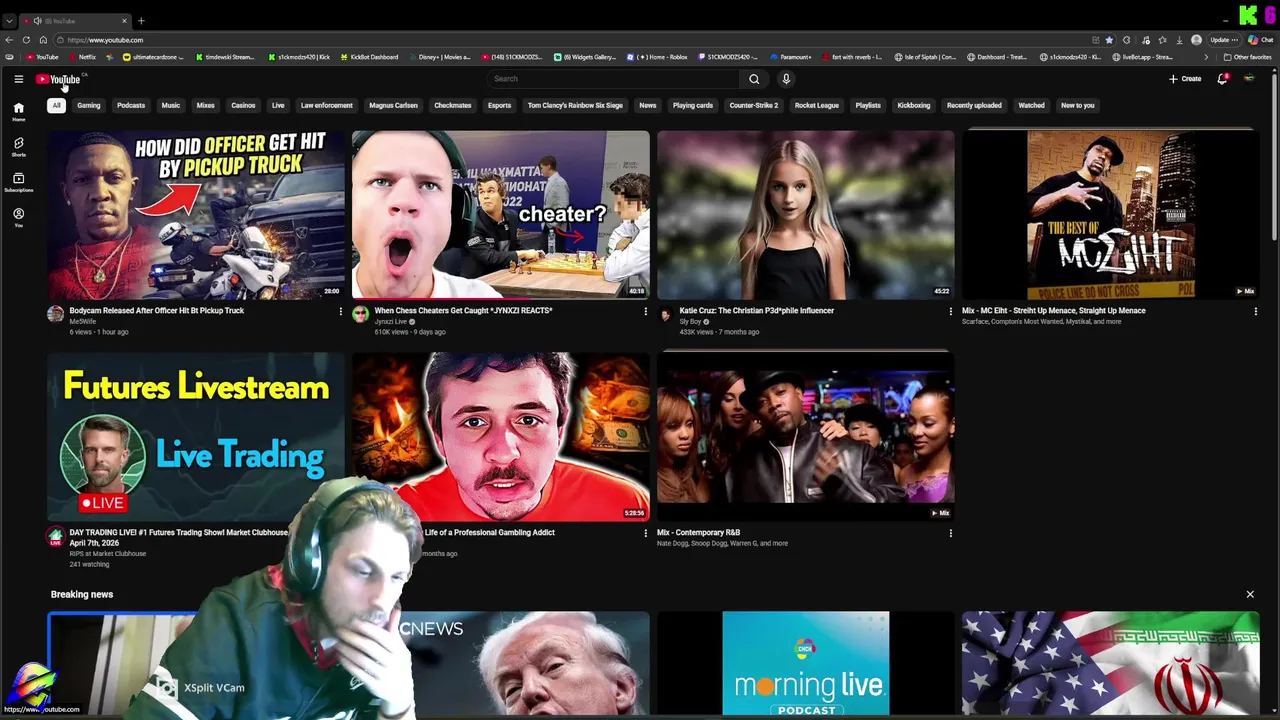Start voice search with microphone icon

click(x=786, y=79)
